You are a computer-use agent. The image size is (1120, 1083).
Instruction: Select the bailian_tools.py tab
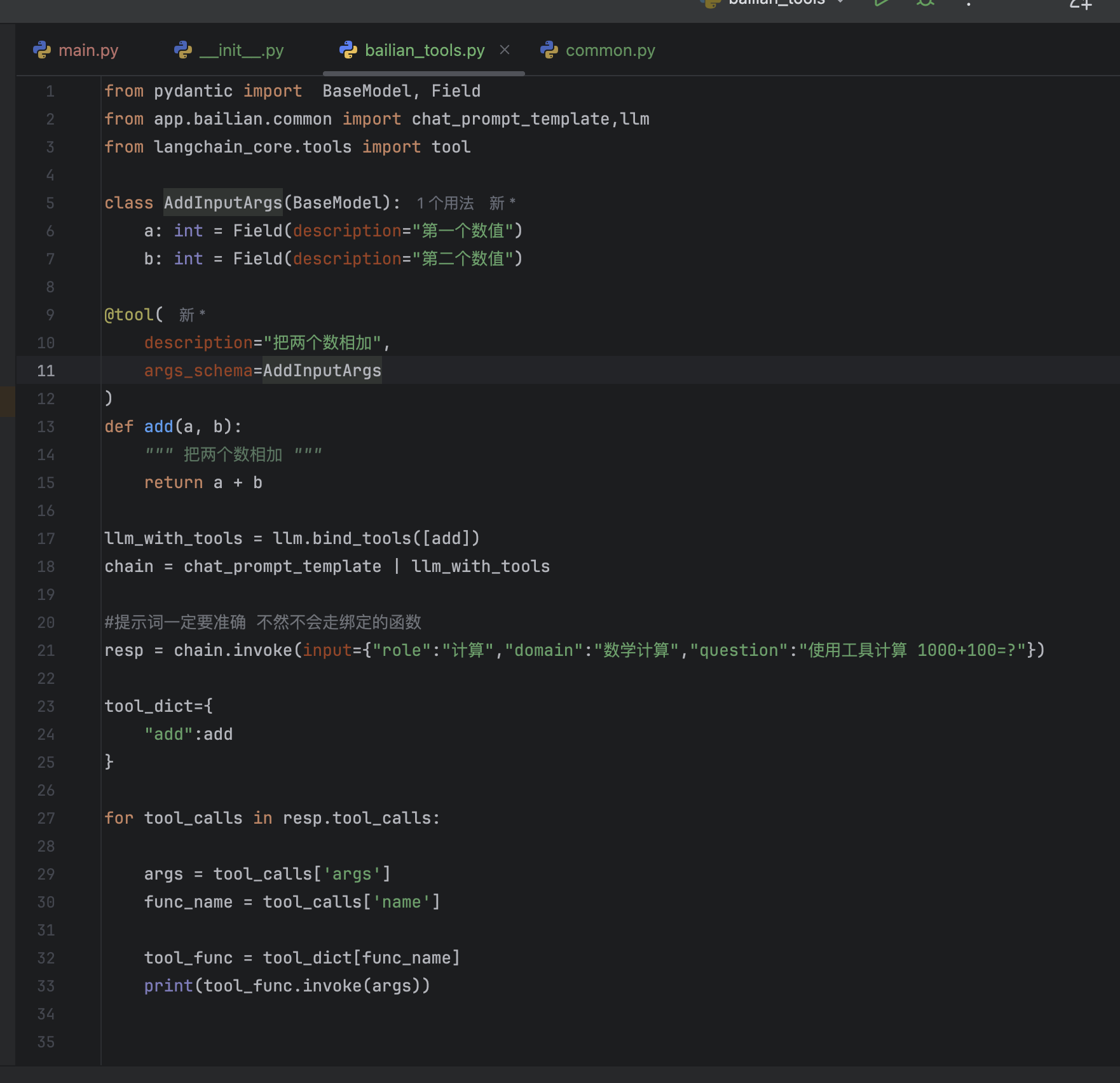tap(424, 50)
